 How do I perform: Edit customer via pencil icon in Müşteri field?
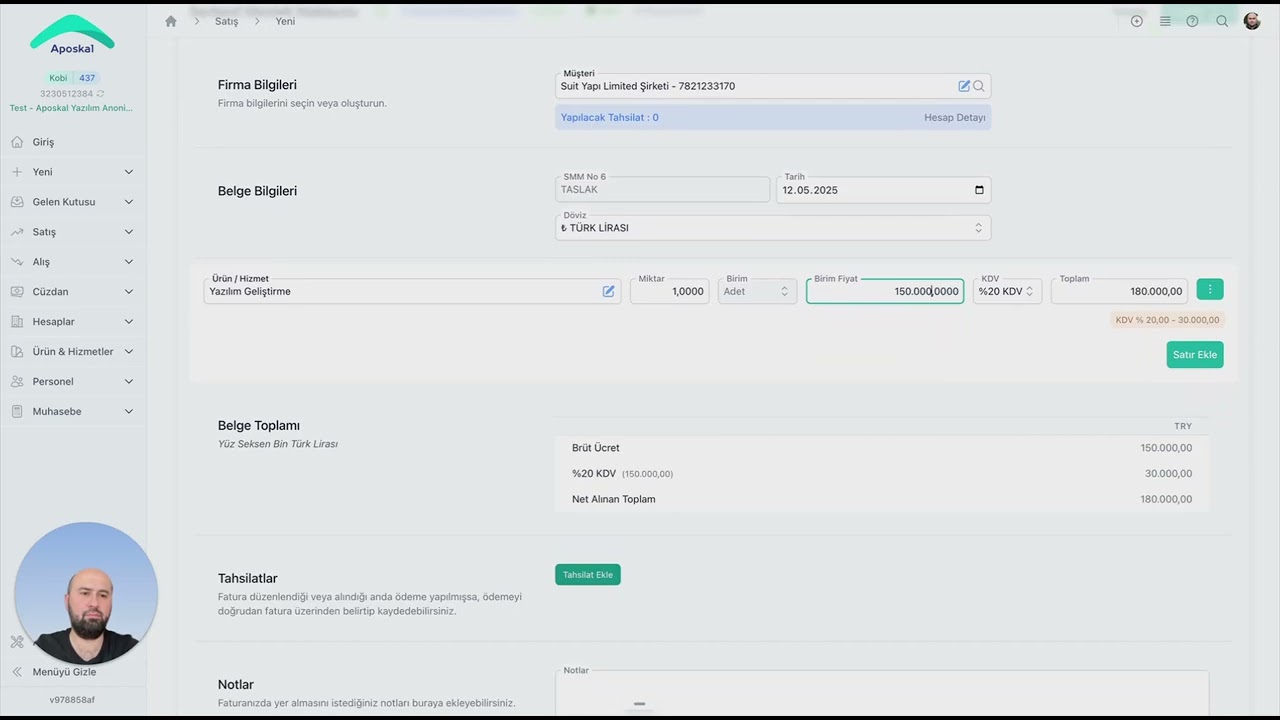click(964, 86)
